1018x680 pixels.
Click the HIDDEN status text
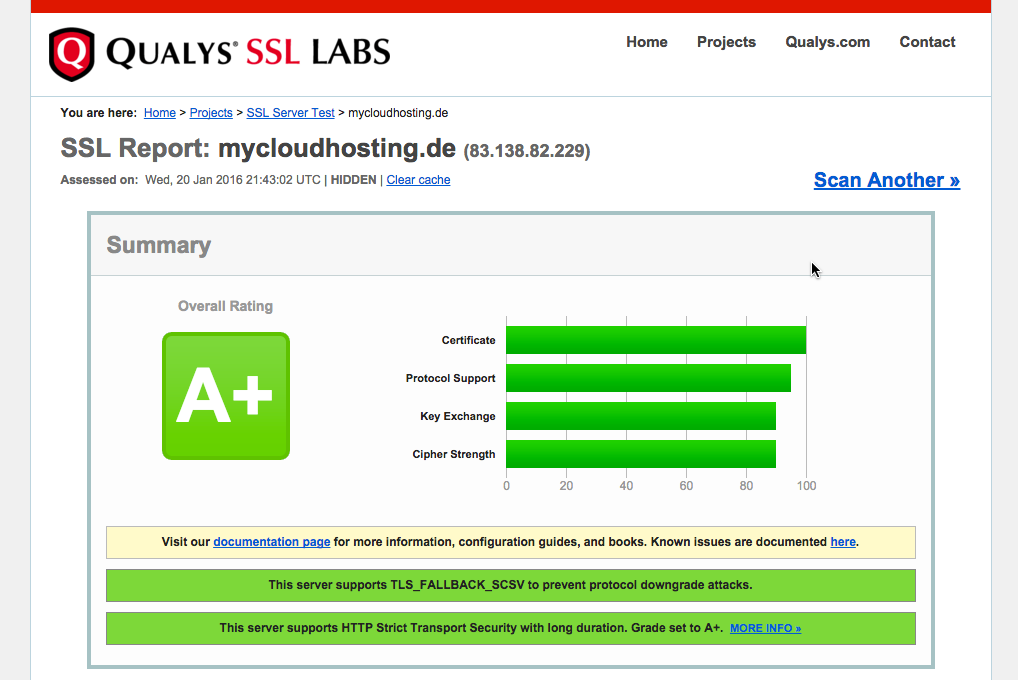coord(353,180)
